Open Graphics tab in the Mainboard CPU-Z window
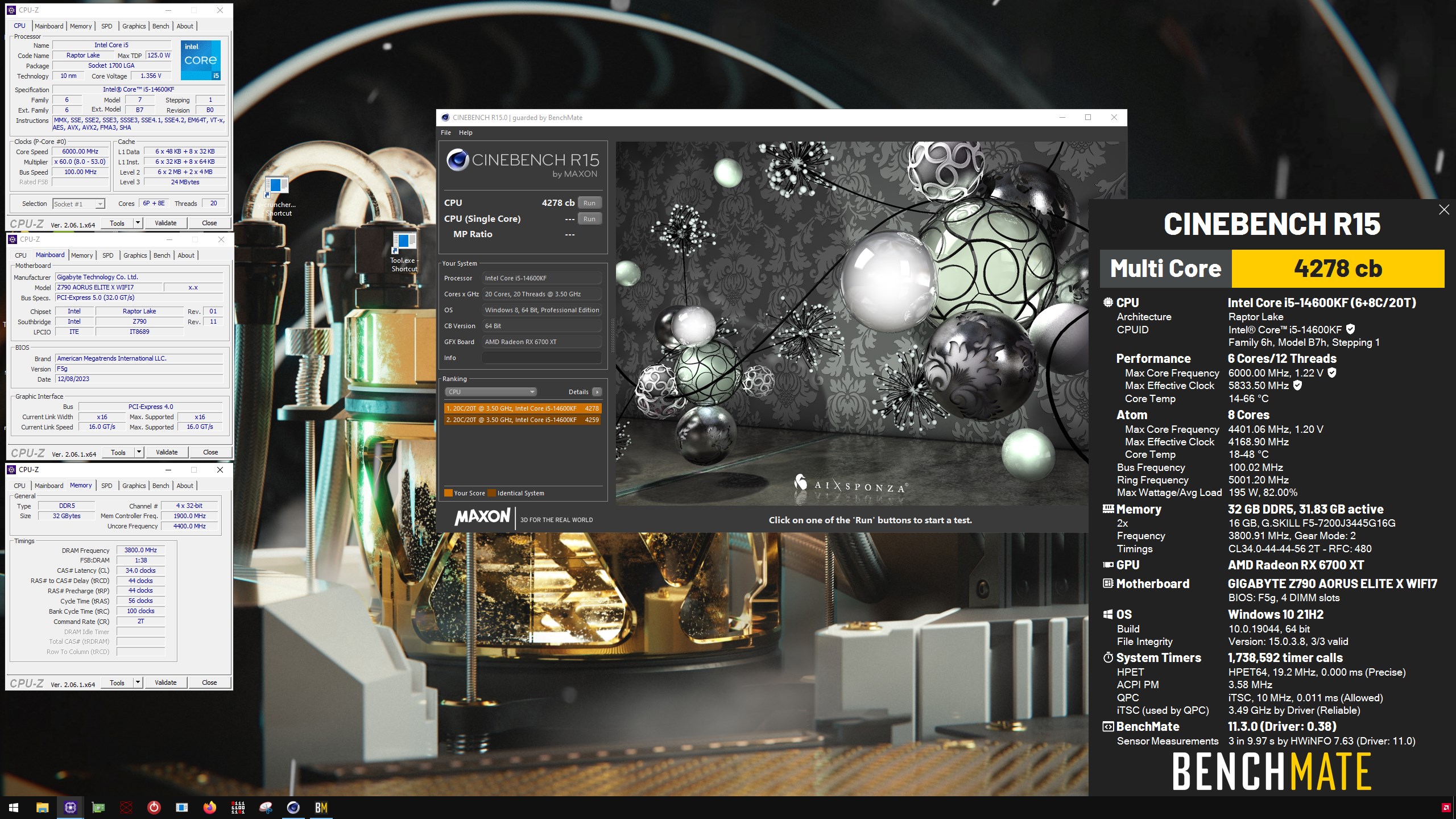Viewport: 1456px width, 819px height. pos(135,255)
